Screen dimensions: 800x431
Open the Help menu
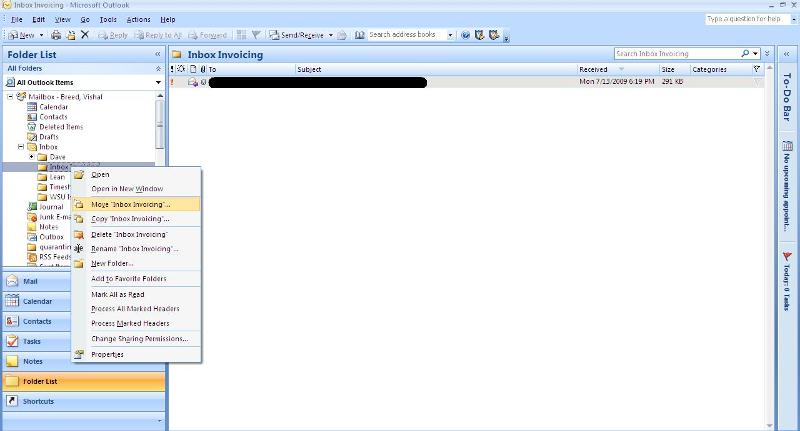tap(168, 19)
